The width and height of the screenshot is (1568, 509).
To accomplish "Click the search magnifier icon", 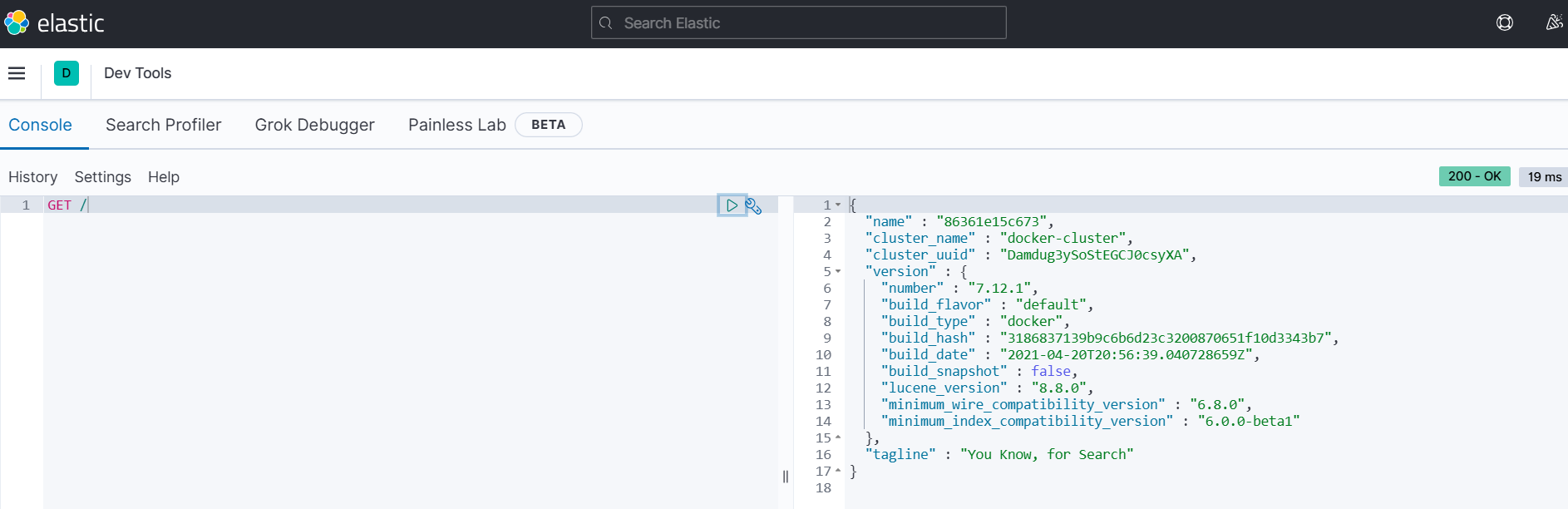I will [x=606, y=23].
